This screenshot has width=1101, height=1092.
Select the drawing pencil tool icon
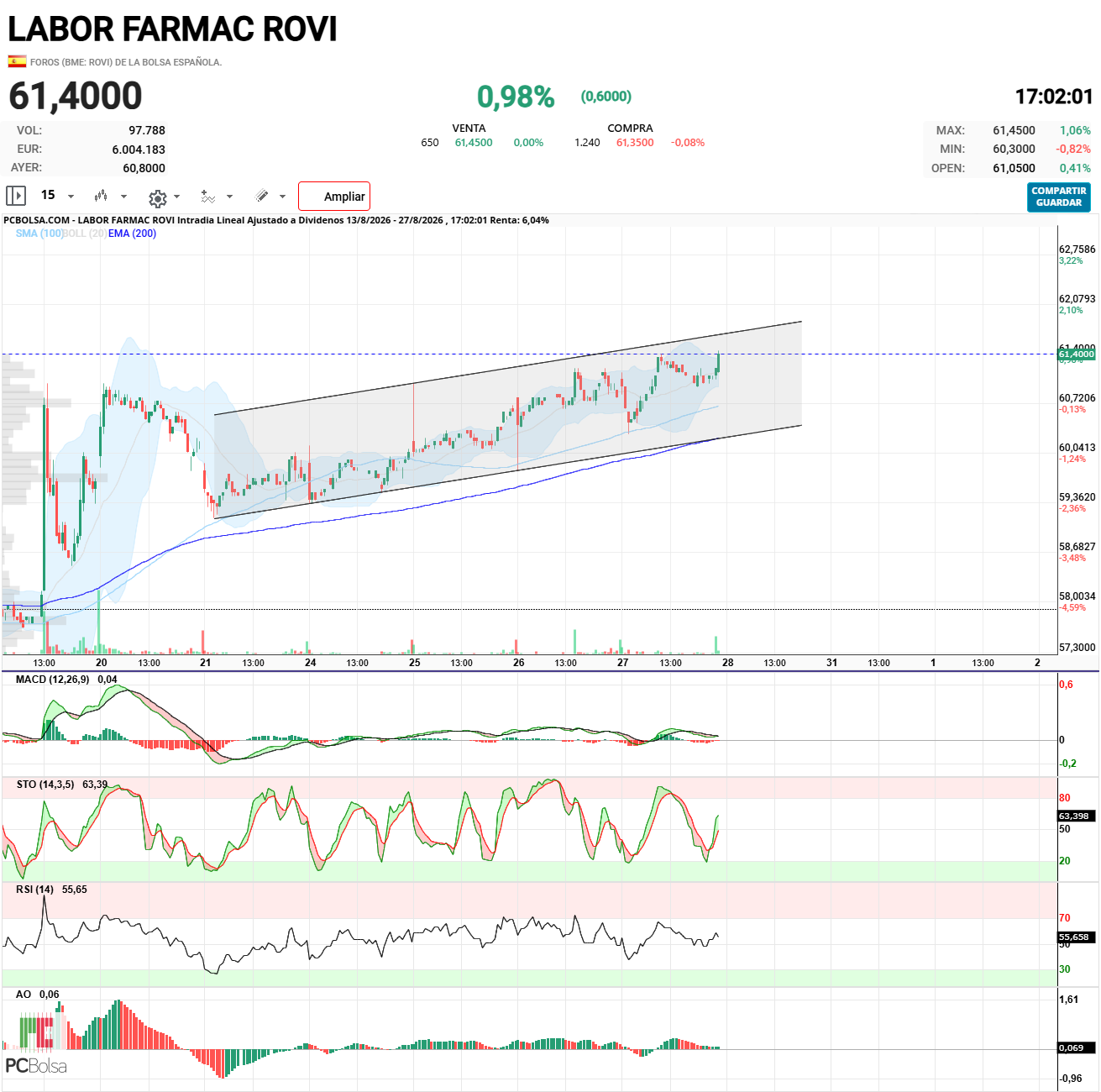(x=262, y=196)
